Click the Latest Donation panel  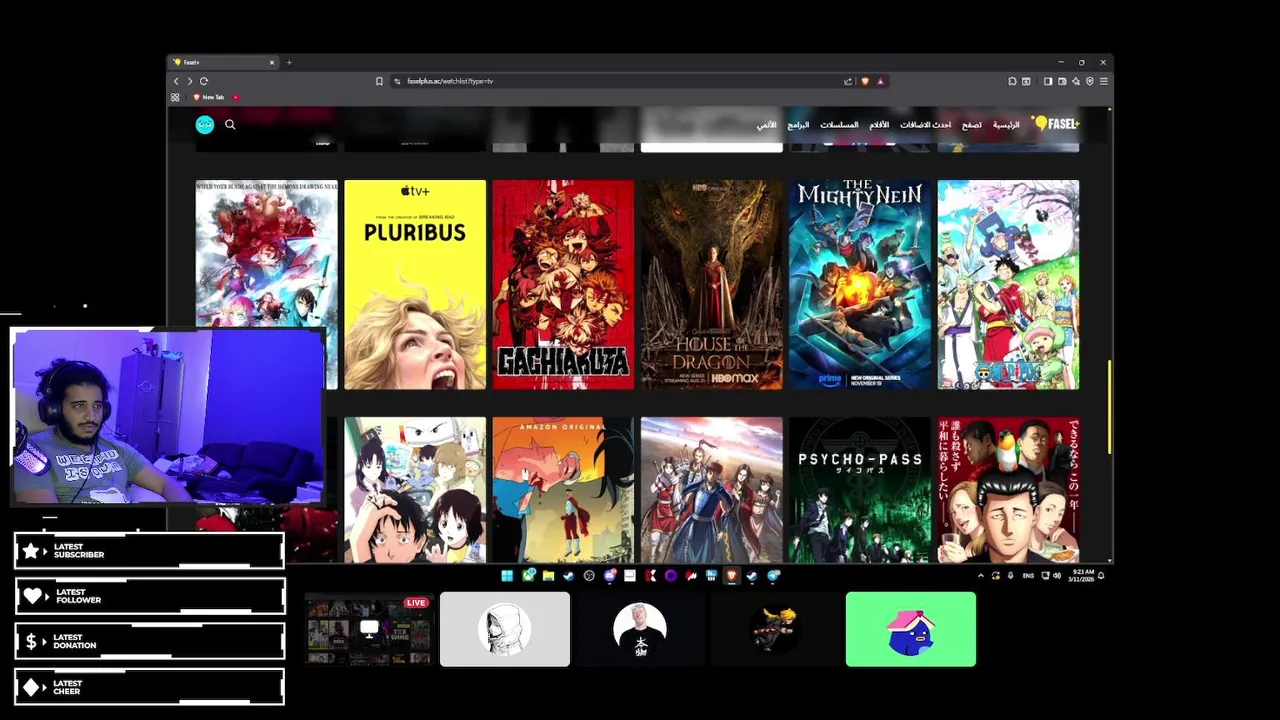(x=150, y=641)
